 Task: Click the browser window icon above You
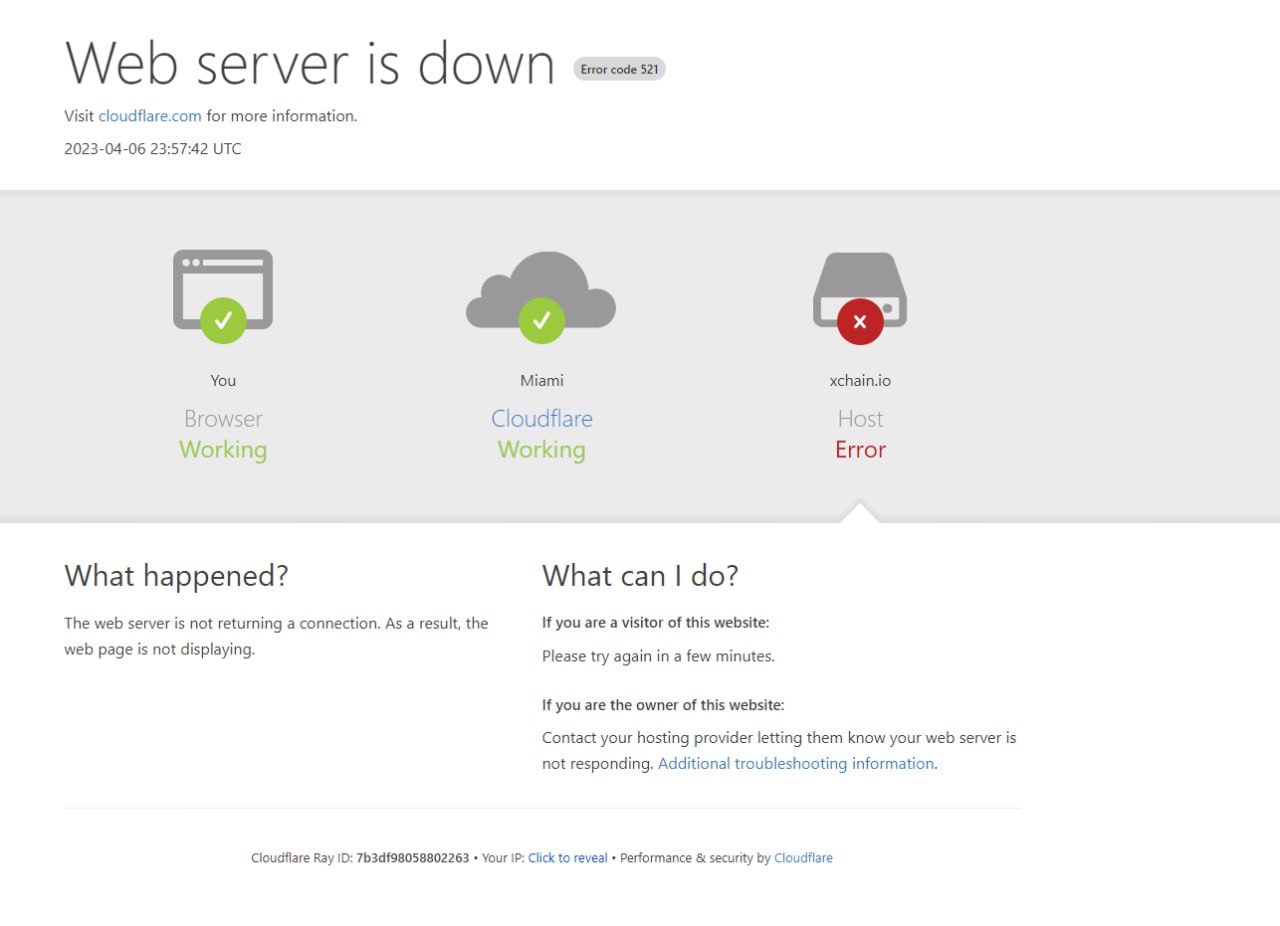click(223, 296)
